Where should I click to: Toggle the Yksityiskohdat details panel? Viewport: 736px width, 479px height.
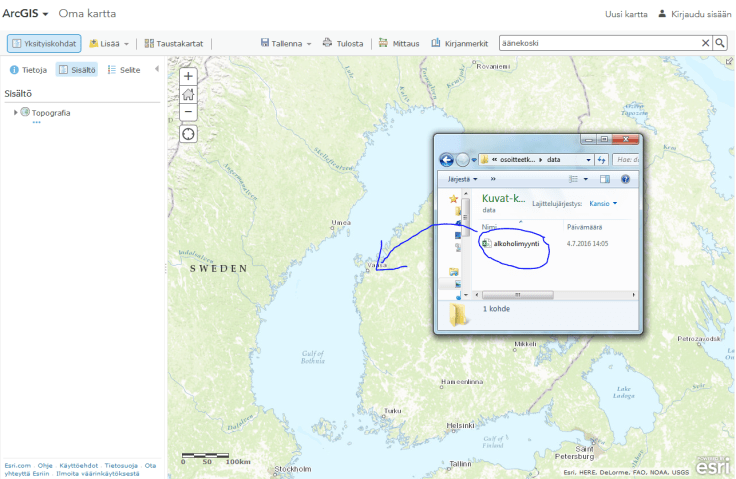click(x=44, y=43)
